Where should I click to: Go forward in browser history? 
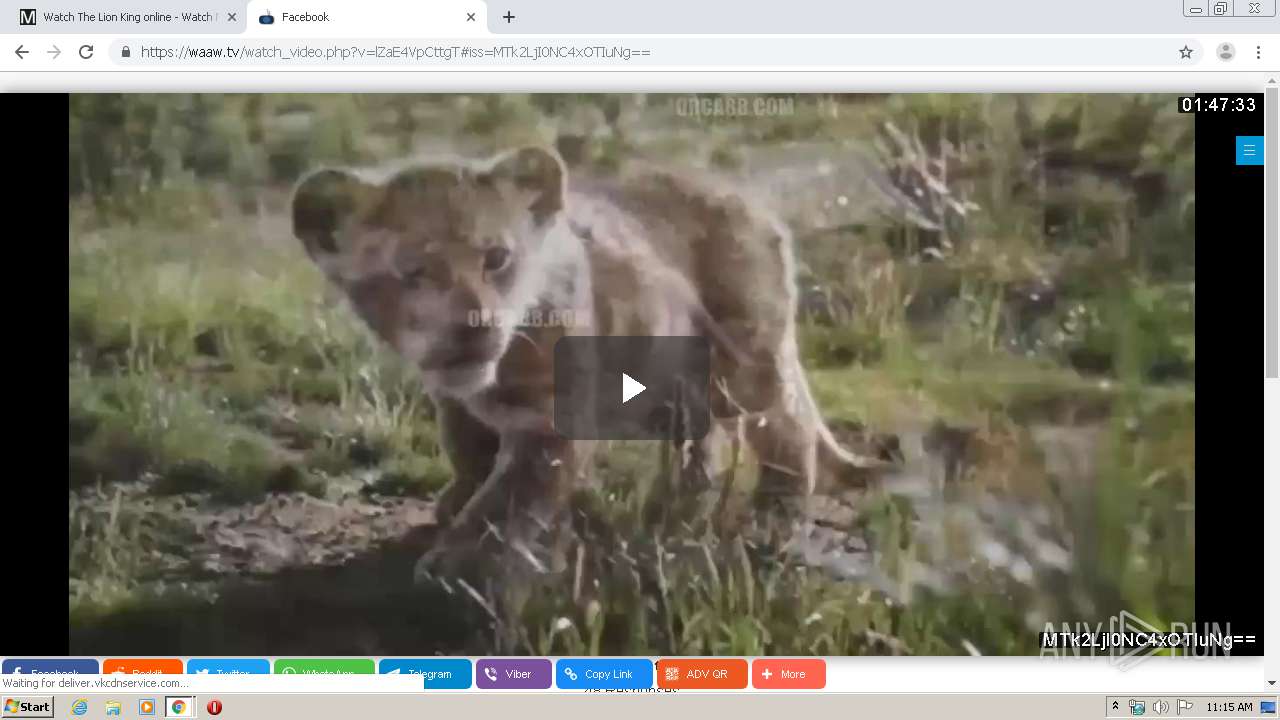click(54, 52)
